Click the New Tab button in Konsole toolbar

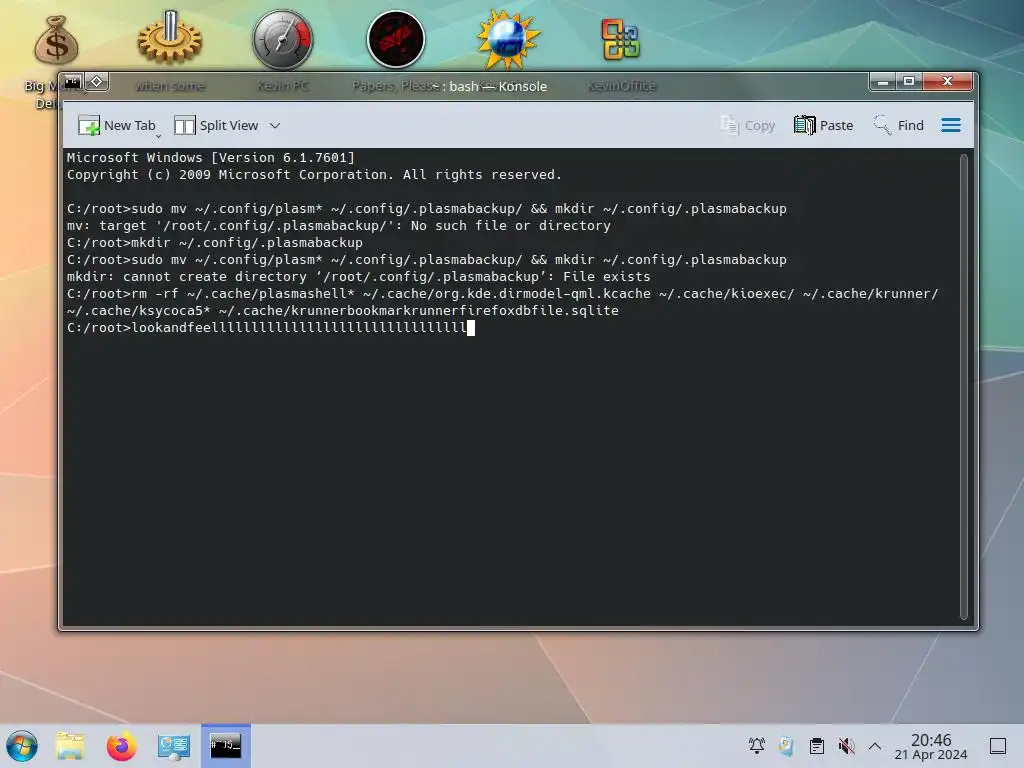pyautogui.click(x=116, y=125)
